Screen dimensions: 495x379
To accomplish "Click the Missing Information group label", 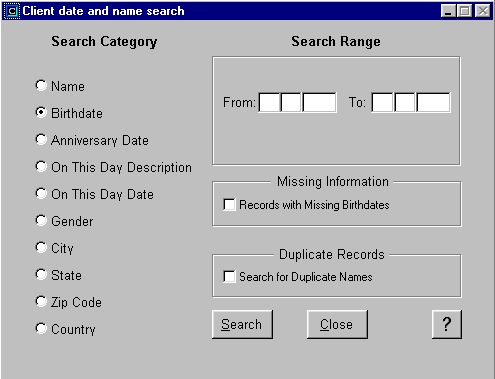I will (333, 182).
